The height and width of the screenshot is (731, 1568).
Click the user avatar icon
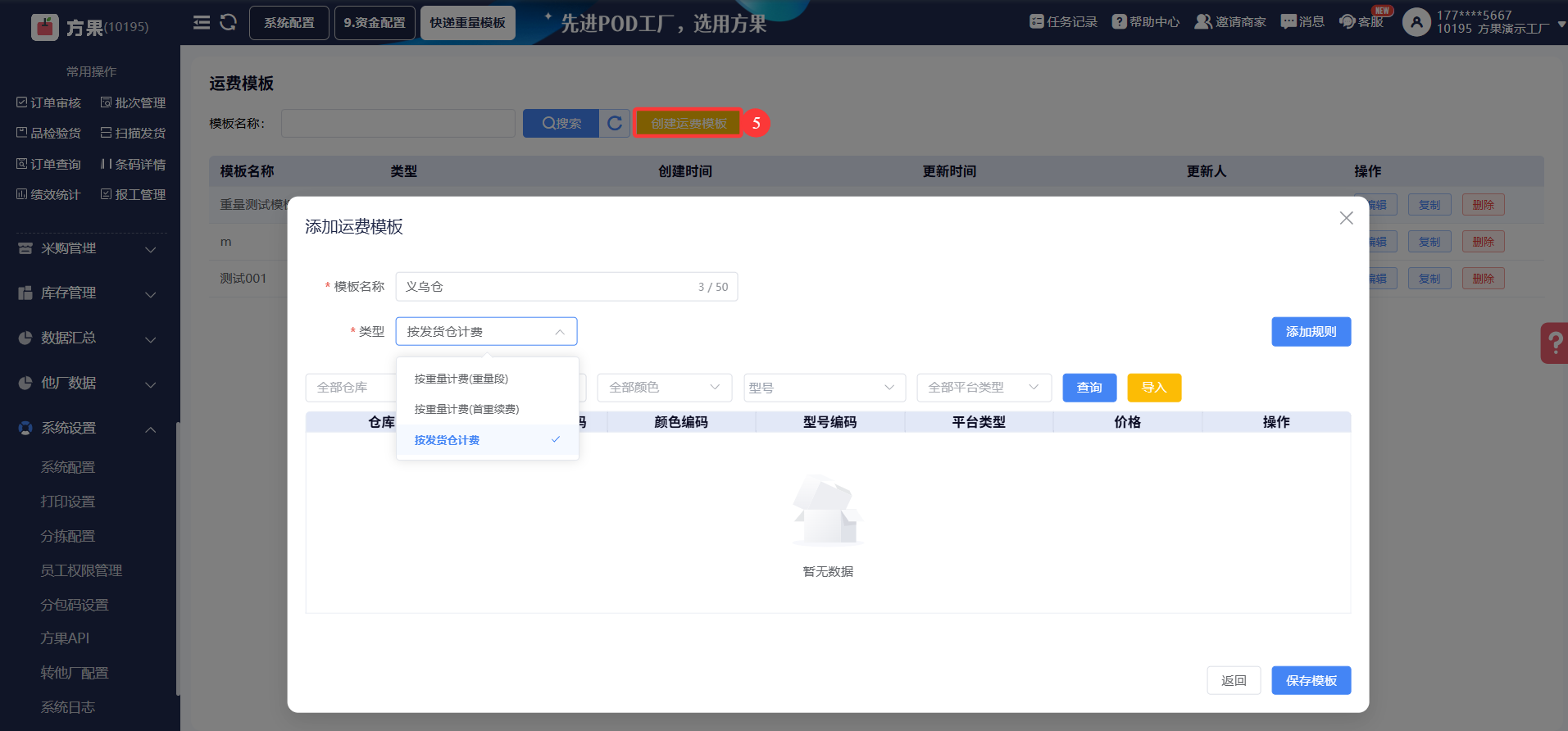(1416, 22)
